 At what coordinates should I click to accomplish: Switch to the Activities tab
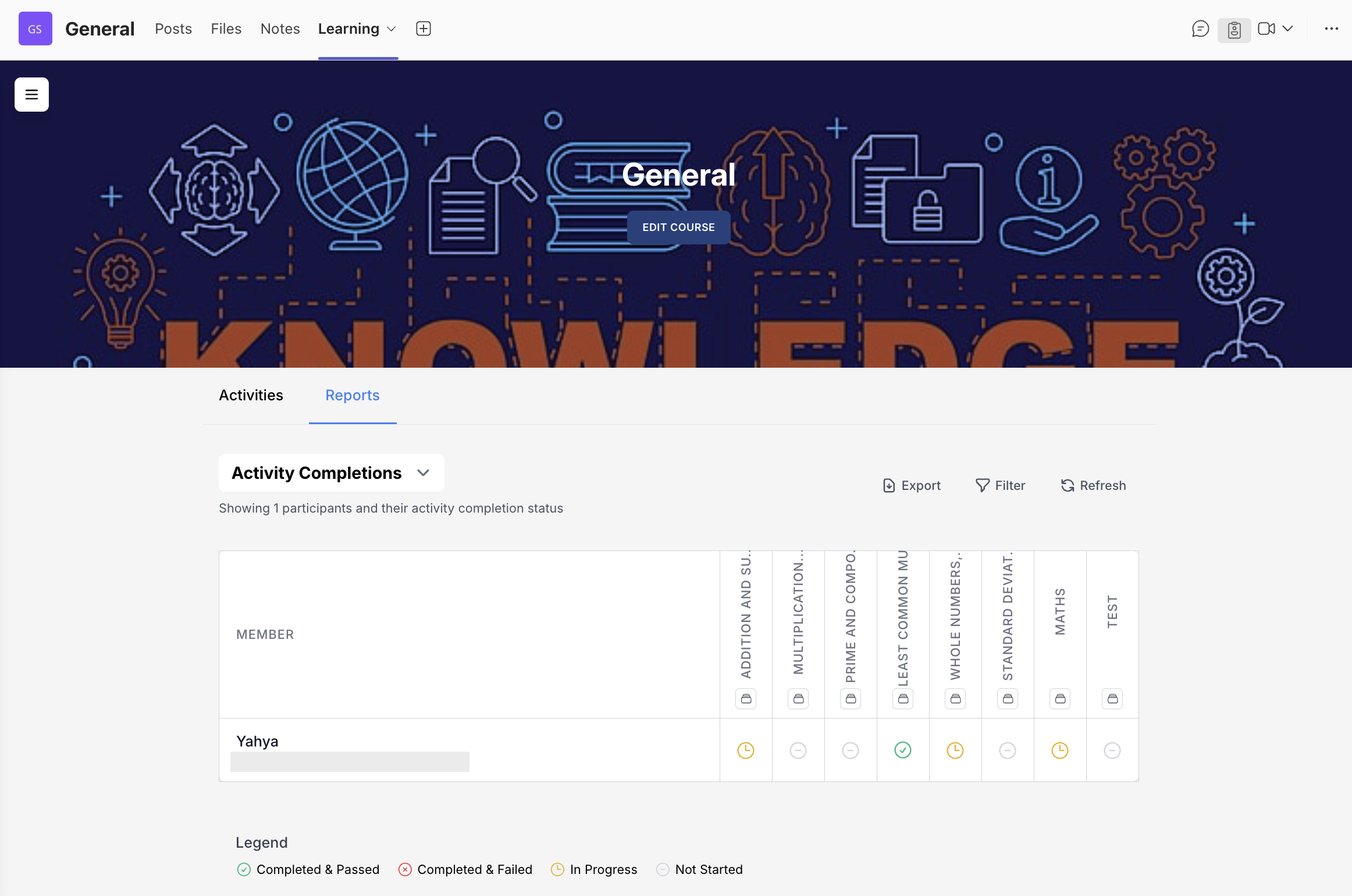pyautogui.click(x=251, y=395)
